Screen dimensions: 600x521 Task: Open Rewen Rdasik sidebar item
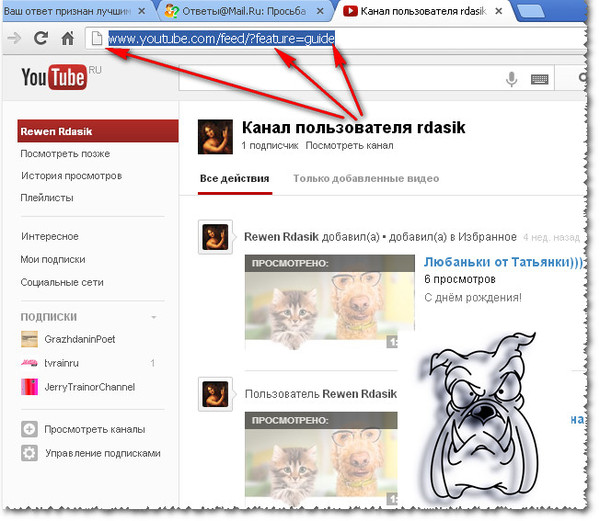point(98,131)
